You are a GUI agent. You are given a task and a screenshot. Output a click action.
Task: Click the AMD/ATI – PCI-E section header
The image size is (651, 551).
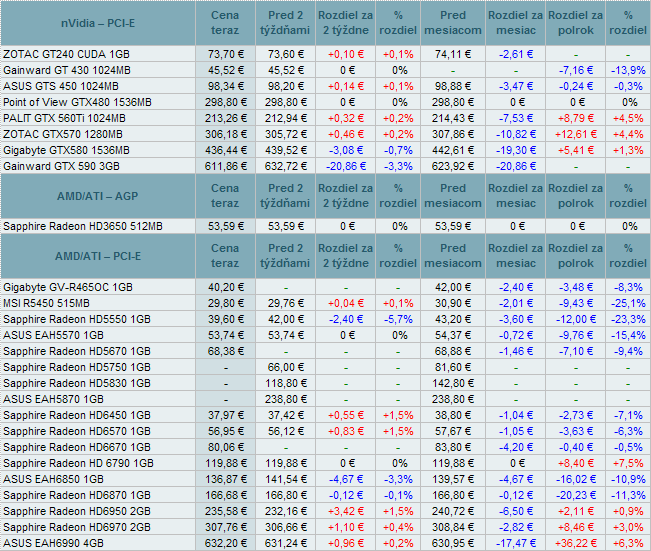[99, 255]
